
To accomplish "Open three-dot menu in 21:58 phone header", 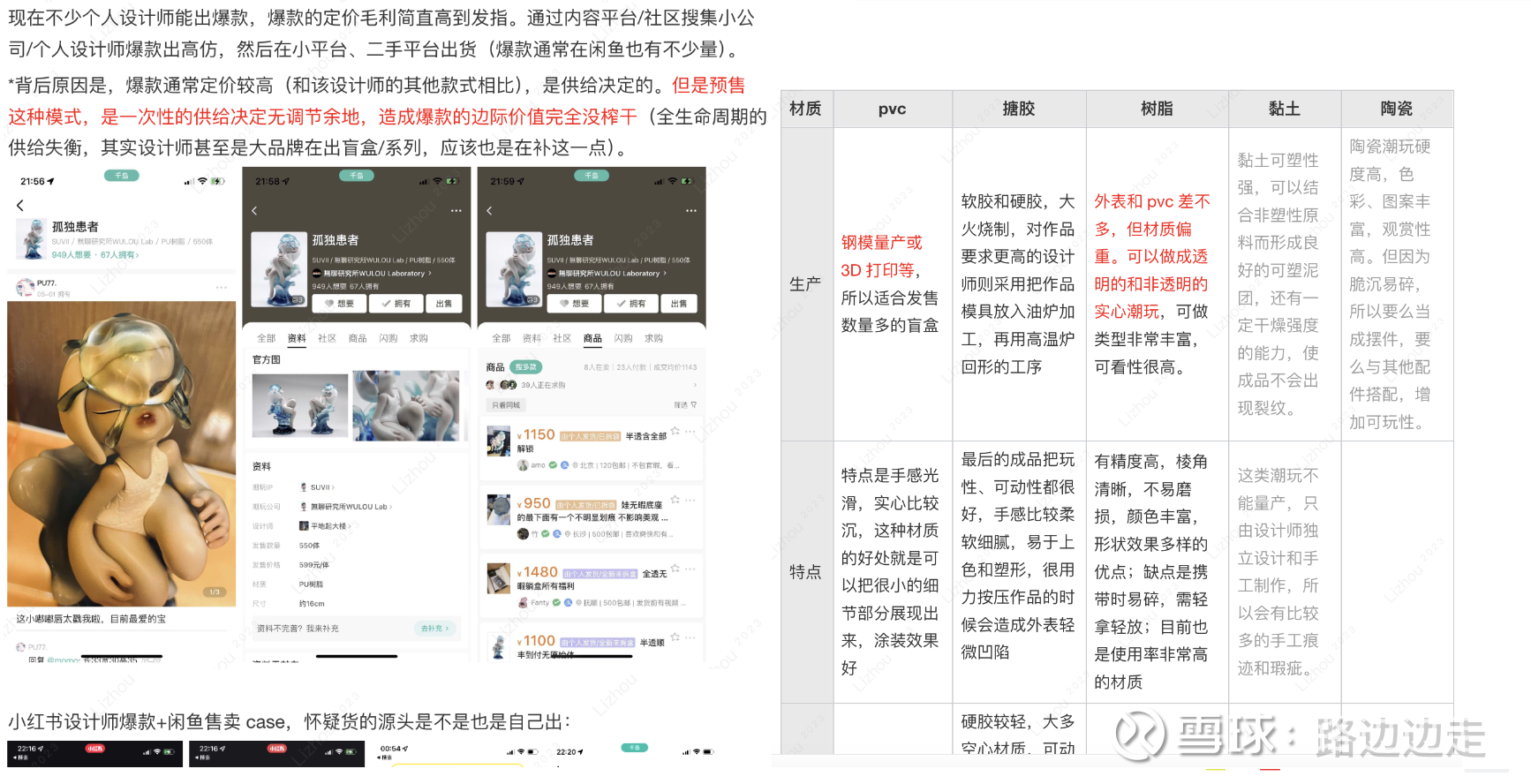I will 456,210.
